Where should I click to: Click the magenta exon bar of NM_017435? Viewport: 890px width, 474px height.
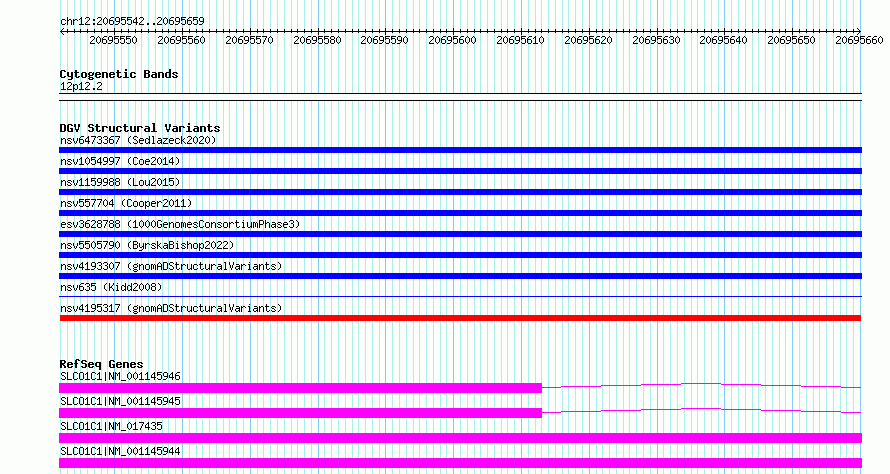[x=460, y=438]
